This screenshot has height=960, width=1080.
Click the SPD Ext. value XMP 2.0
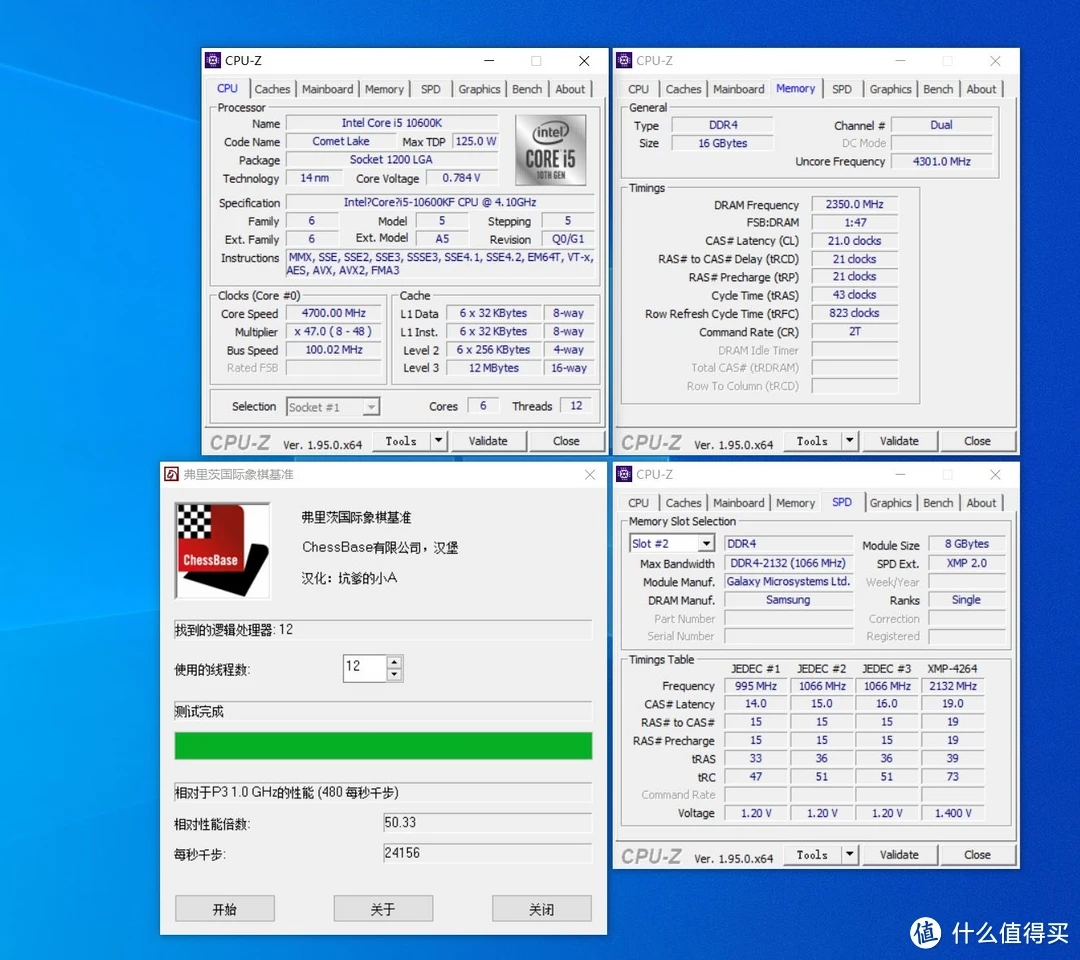(x=966, y=563)
